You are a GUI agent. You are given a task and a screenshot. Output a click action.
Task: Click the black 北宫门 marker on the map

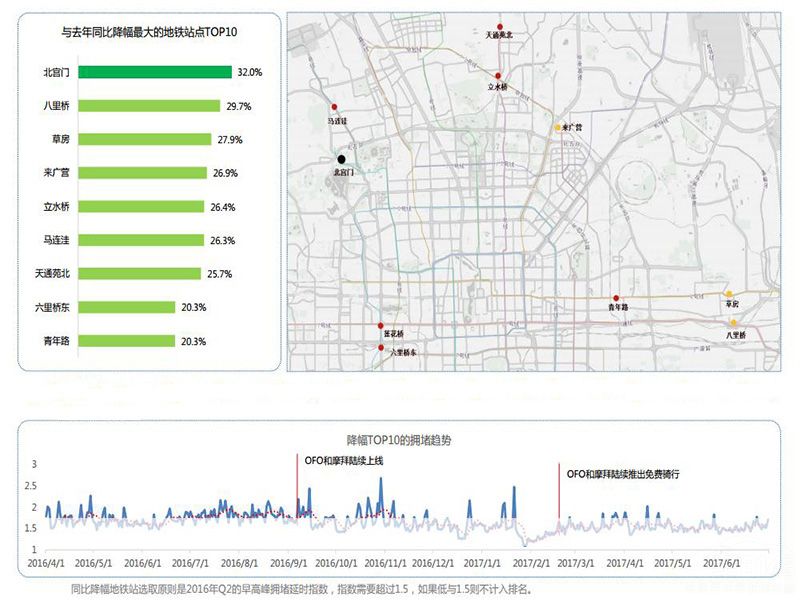point(342,159)
